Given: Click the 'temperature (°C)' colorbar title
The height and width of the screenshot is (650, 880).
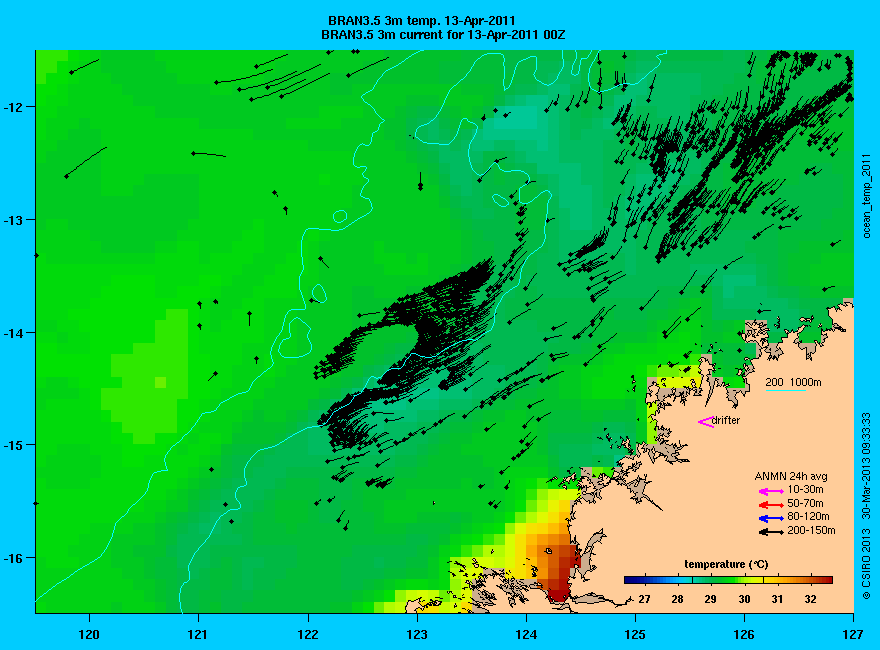Looking at the screenshot, I should tap(726, 564).
